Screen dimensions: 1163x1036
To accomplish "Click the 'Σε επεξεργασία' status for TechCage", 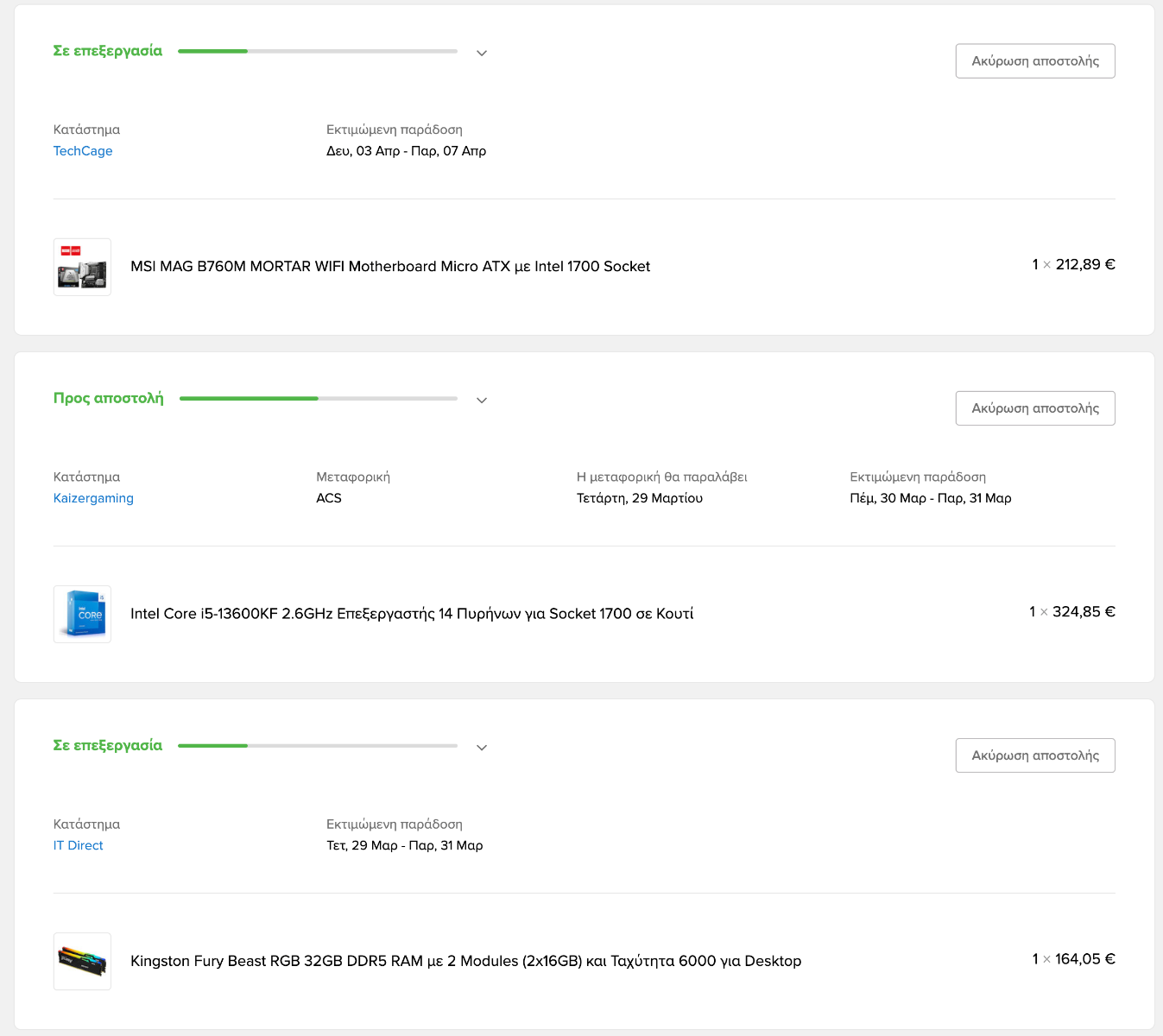I will 108,51.
